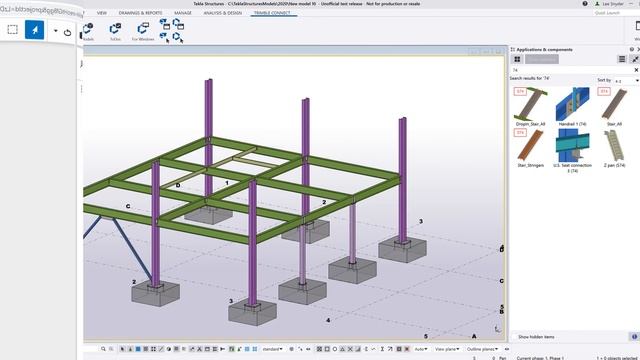Open the ANALYSIS & DESIGN tab
640x360 pixels.
tap(223, 13)
